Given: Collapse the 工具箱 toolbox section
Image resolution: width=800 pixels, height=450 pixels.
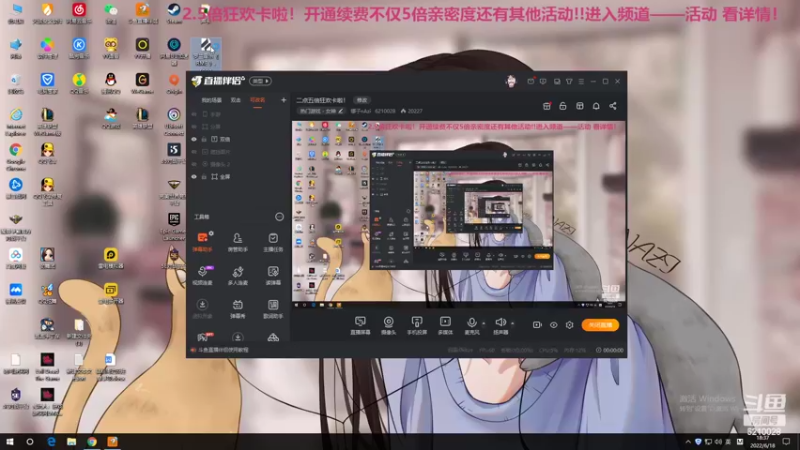Looking at the screenshot, I should coord(279,217).
